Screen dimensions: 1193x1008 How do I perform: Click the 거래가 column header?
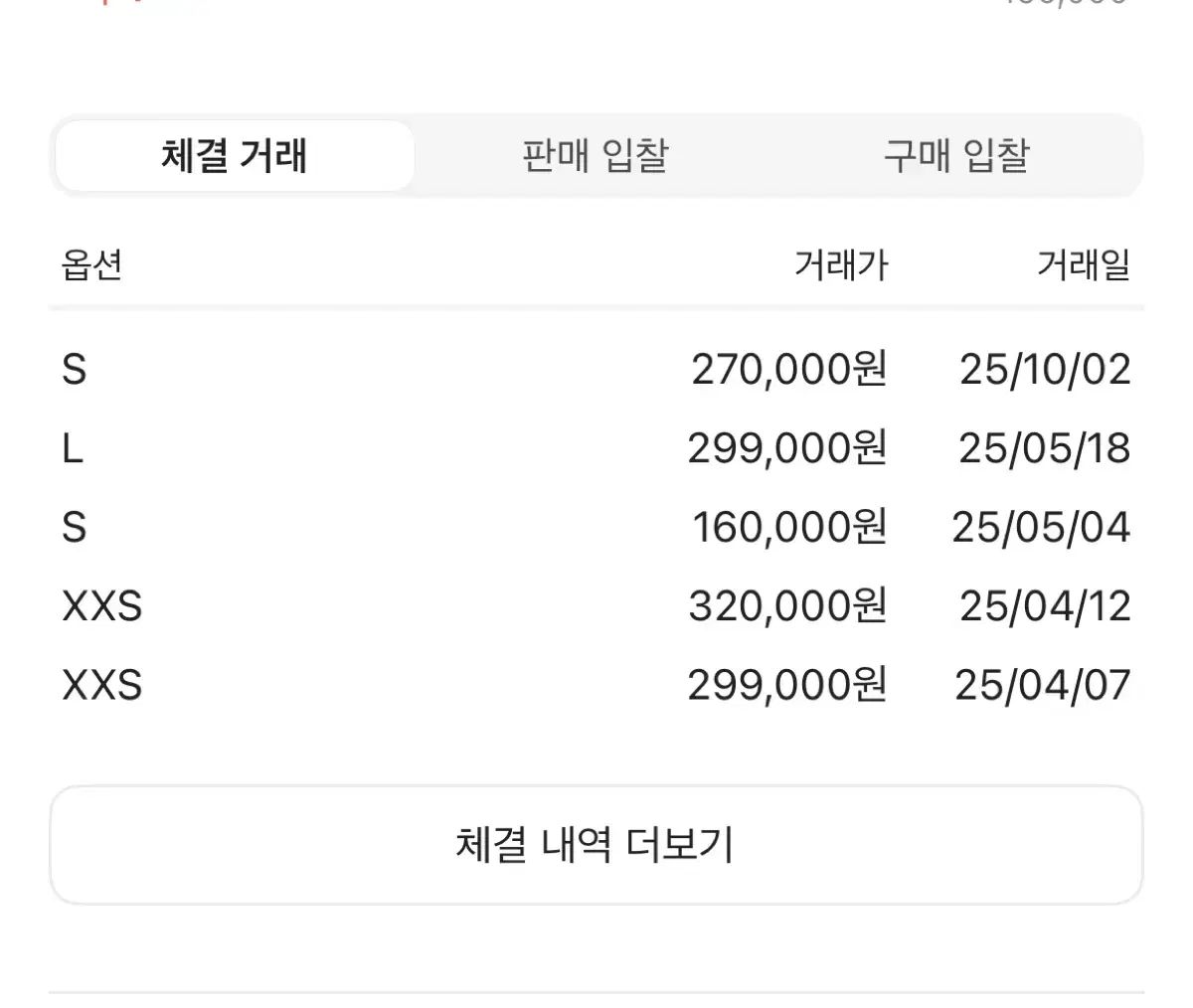point(840,265)
